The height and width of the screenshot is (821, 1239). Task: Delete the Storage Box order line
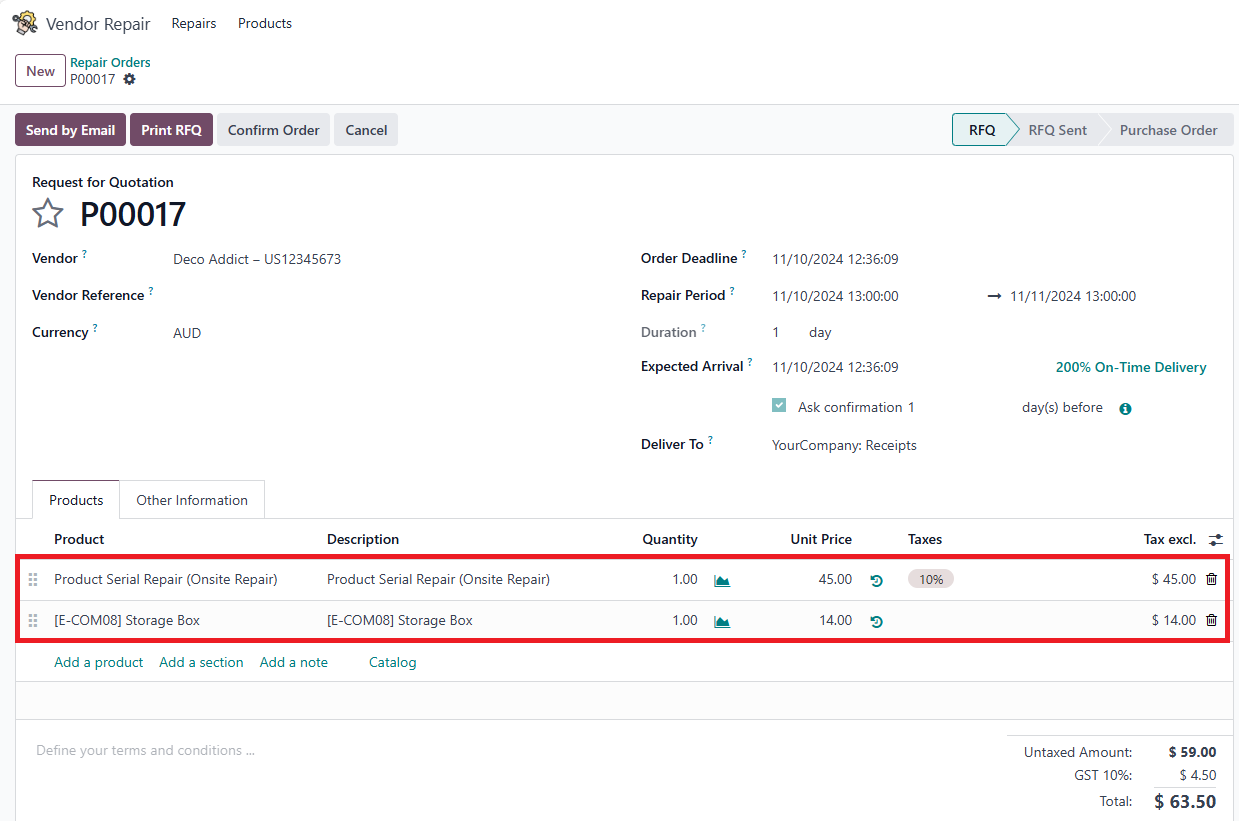[1211, 620]
